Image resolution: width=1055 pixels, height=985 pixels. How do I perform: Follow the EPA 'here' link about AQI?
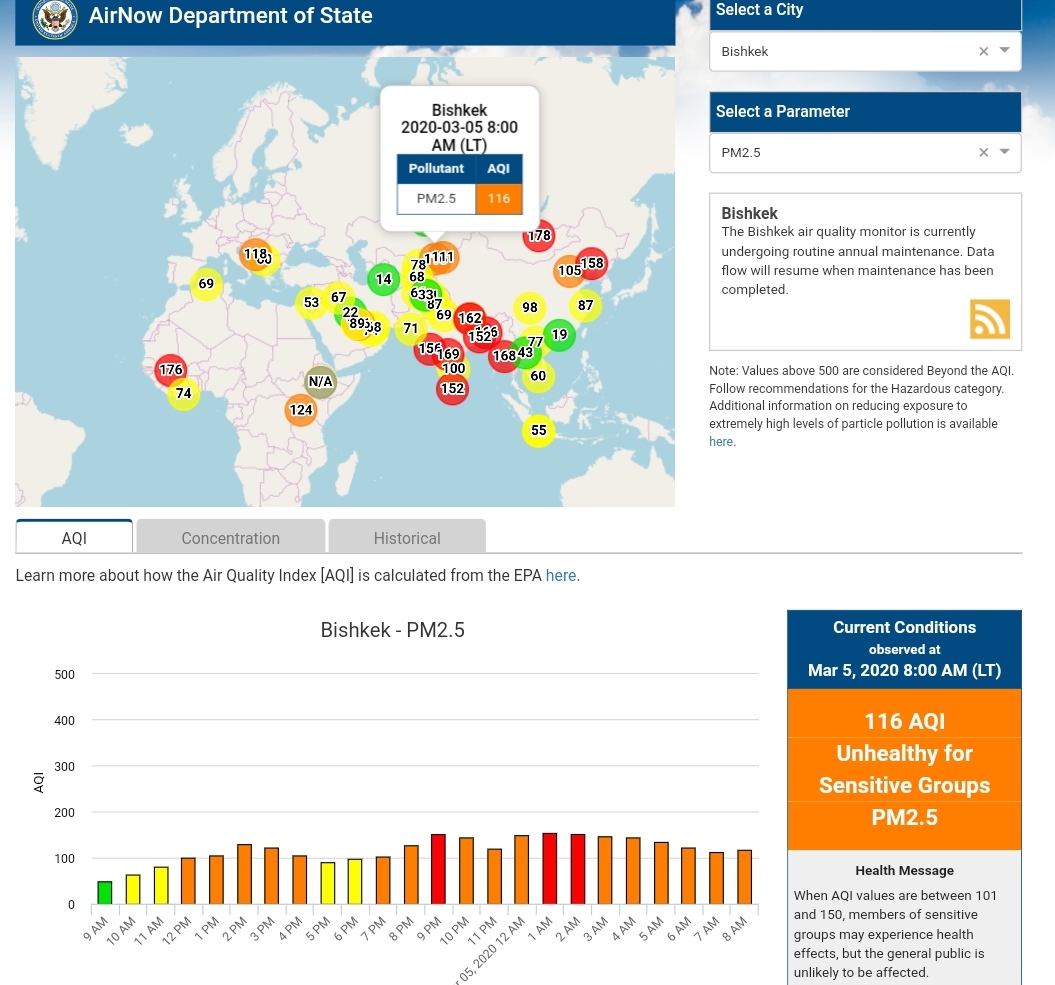[560, 576]
